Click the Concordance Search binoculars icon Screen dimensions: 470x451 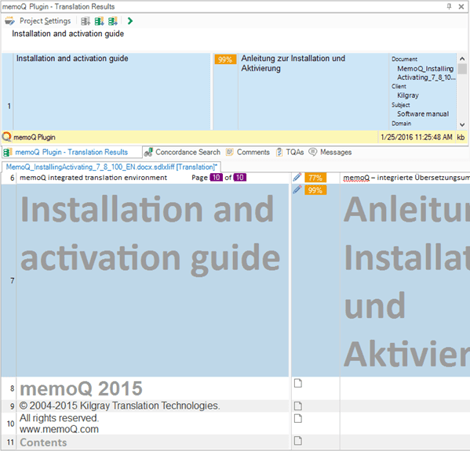click(148, 152)
